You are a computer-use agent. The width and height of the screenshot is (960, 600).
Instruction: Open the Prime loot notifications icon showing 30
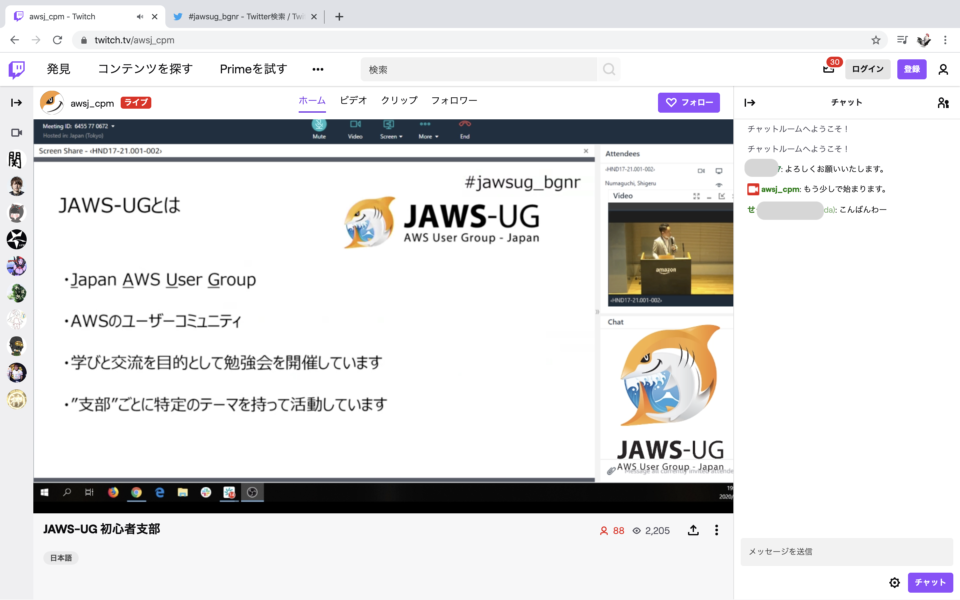click(x=828, y=69)
